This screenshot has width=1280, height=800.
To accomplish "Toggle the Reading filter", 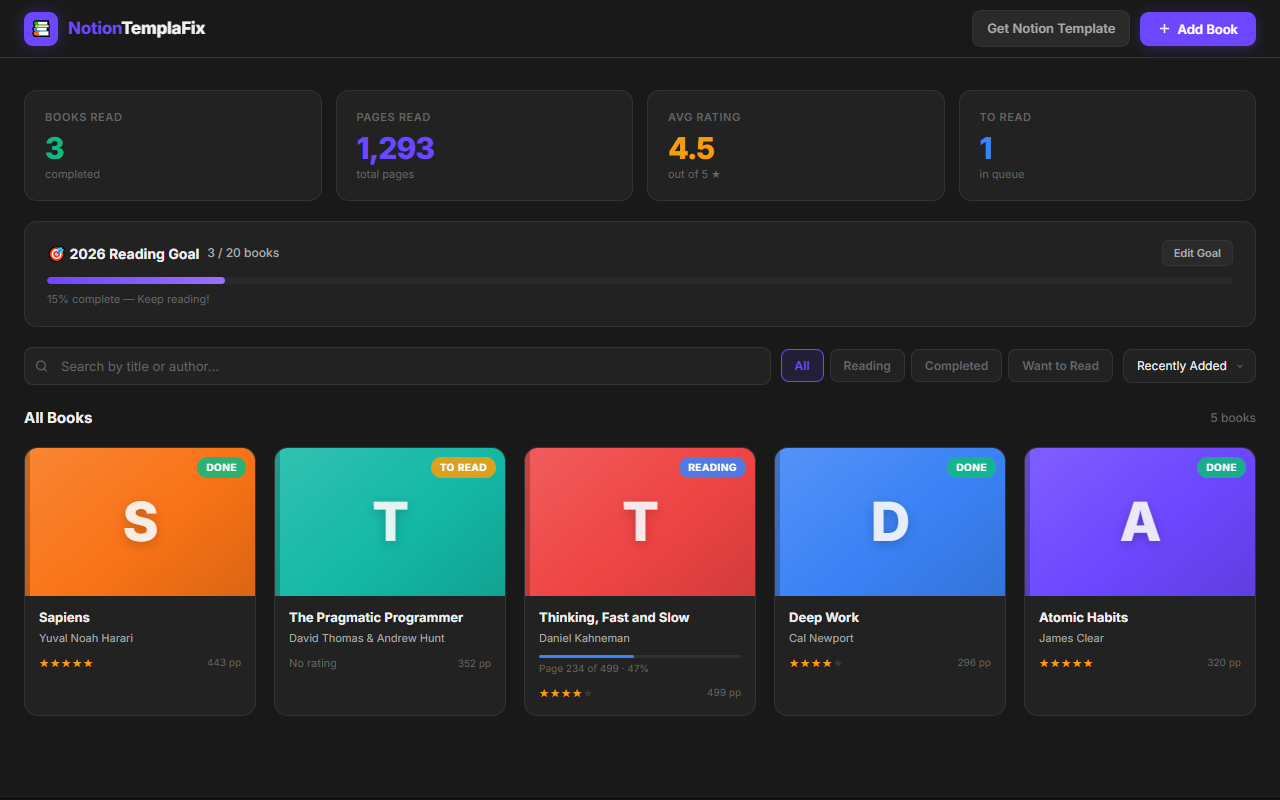I will (x=867, y=366).
